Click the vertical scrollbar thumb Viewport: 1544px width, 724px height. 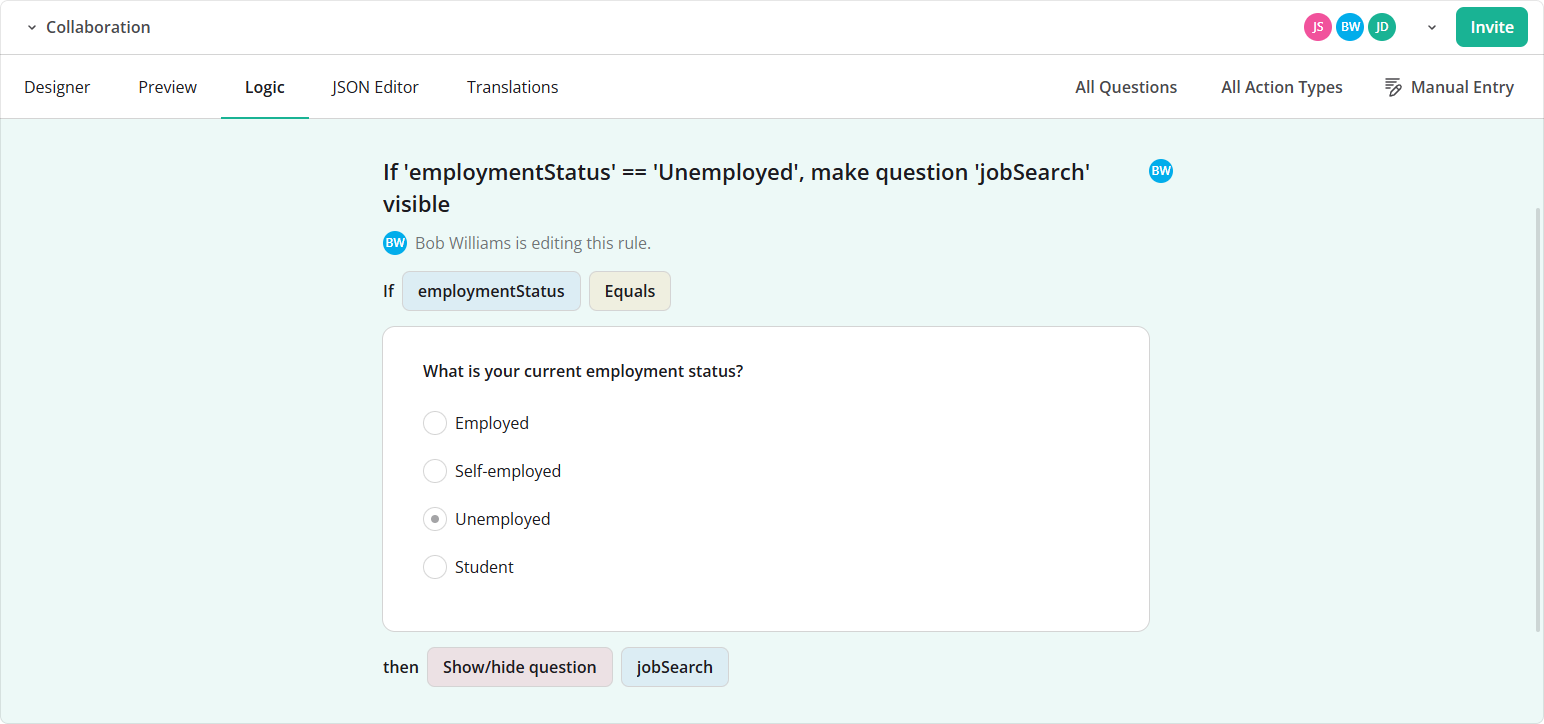(x=1539, y=420)
